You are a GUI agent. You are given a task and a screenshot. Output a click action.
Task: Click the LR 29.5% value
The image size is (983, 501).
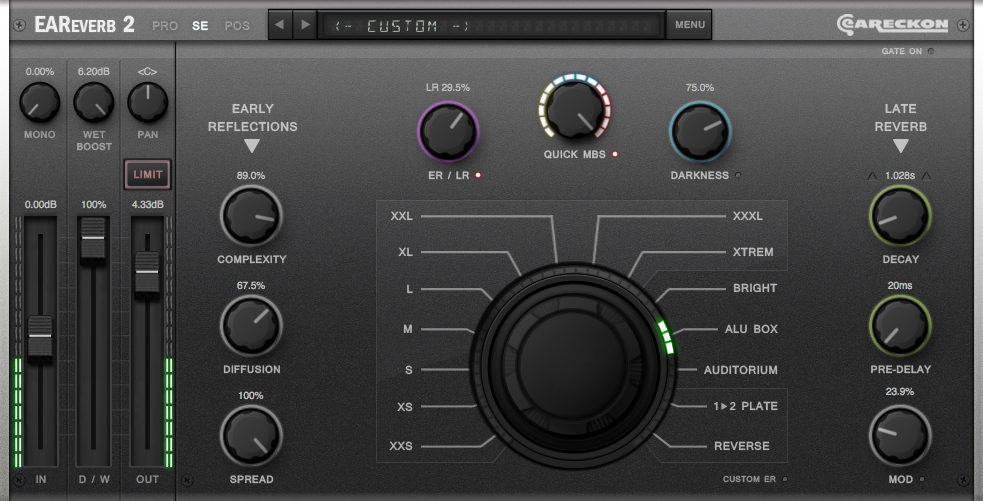point(448,87)
